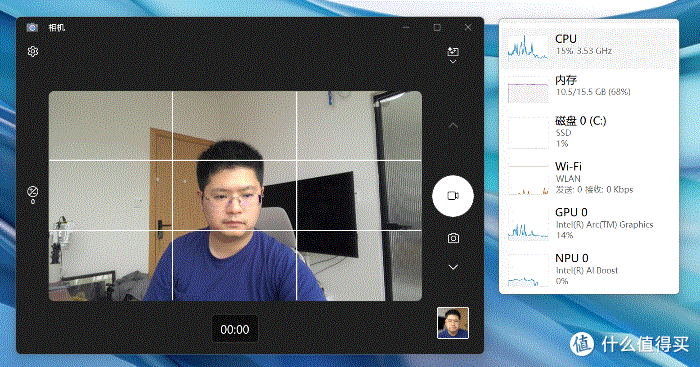Click the Wi-Fi throughput graph
Screen dimensions: 700x367
[528, 179]
